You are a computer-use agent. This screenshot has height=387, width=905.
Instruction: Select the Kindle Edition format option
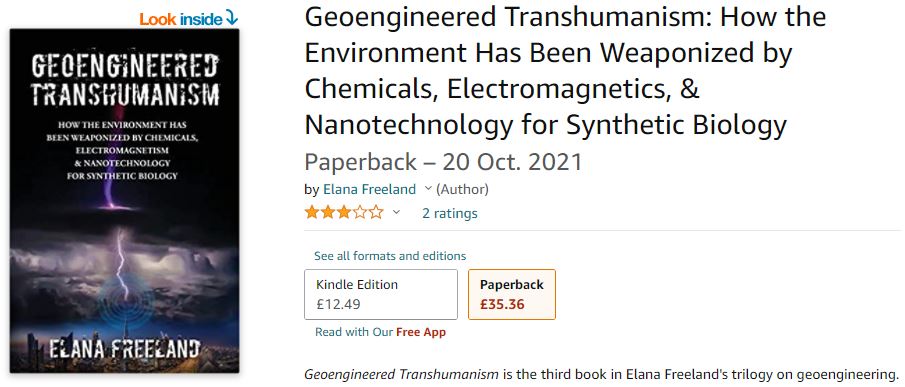(x=381, y=294)
